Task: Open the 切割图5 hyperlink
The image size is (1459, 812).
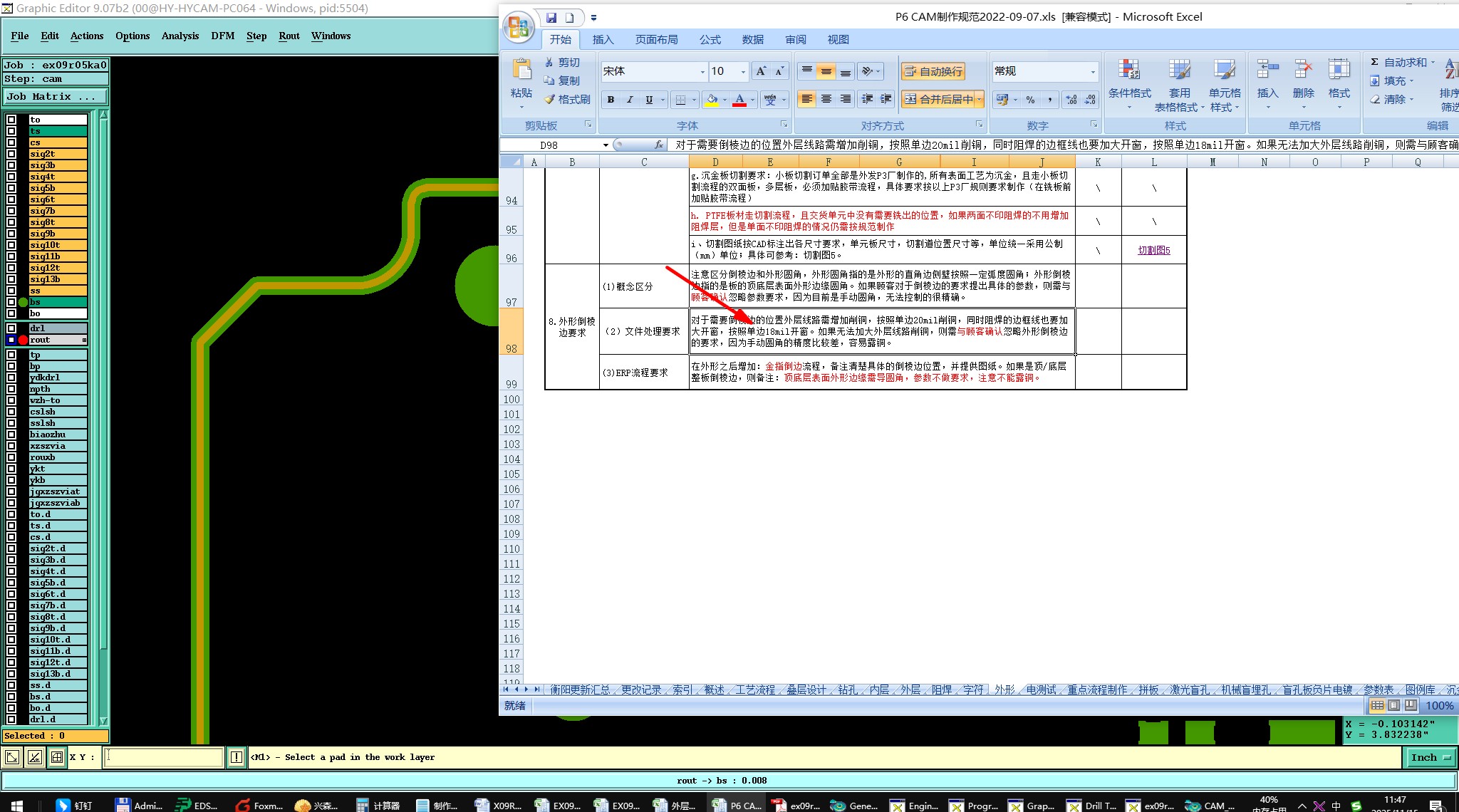Action: 1153,250
